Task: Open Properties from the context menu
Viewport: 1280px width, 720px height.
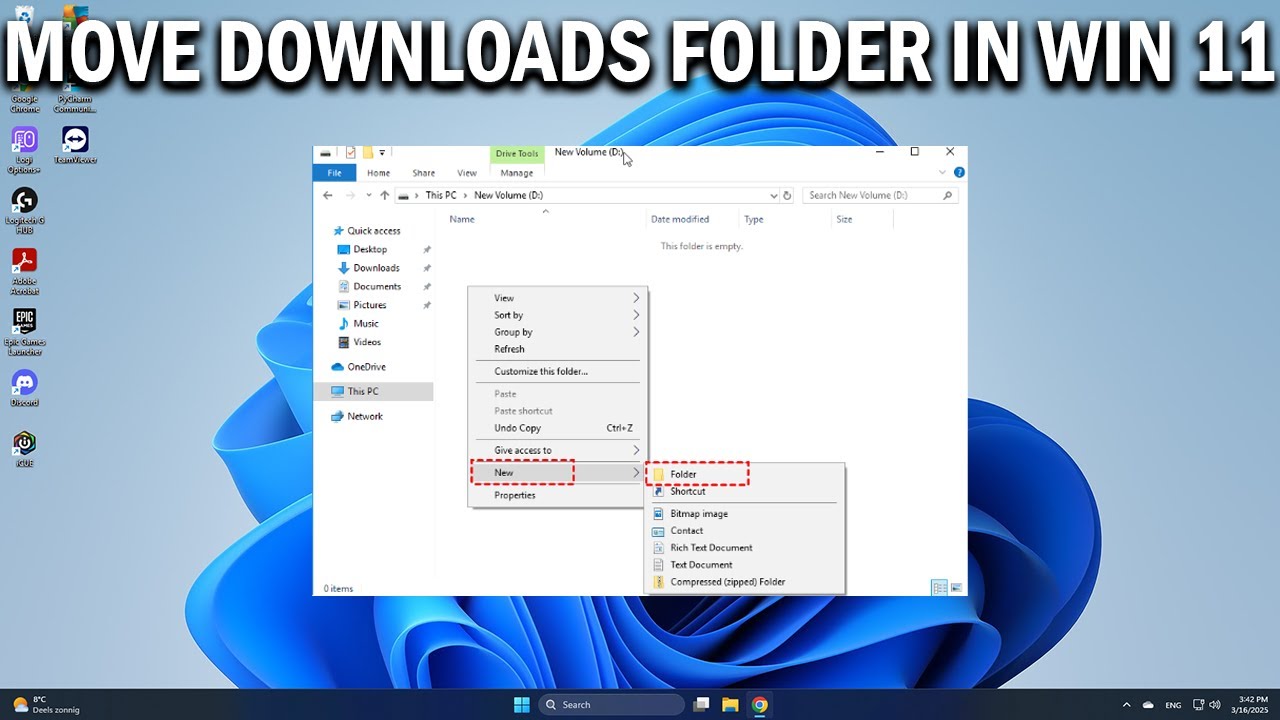Action: (558, 495)
